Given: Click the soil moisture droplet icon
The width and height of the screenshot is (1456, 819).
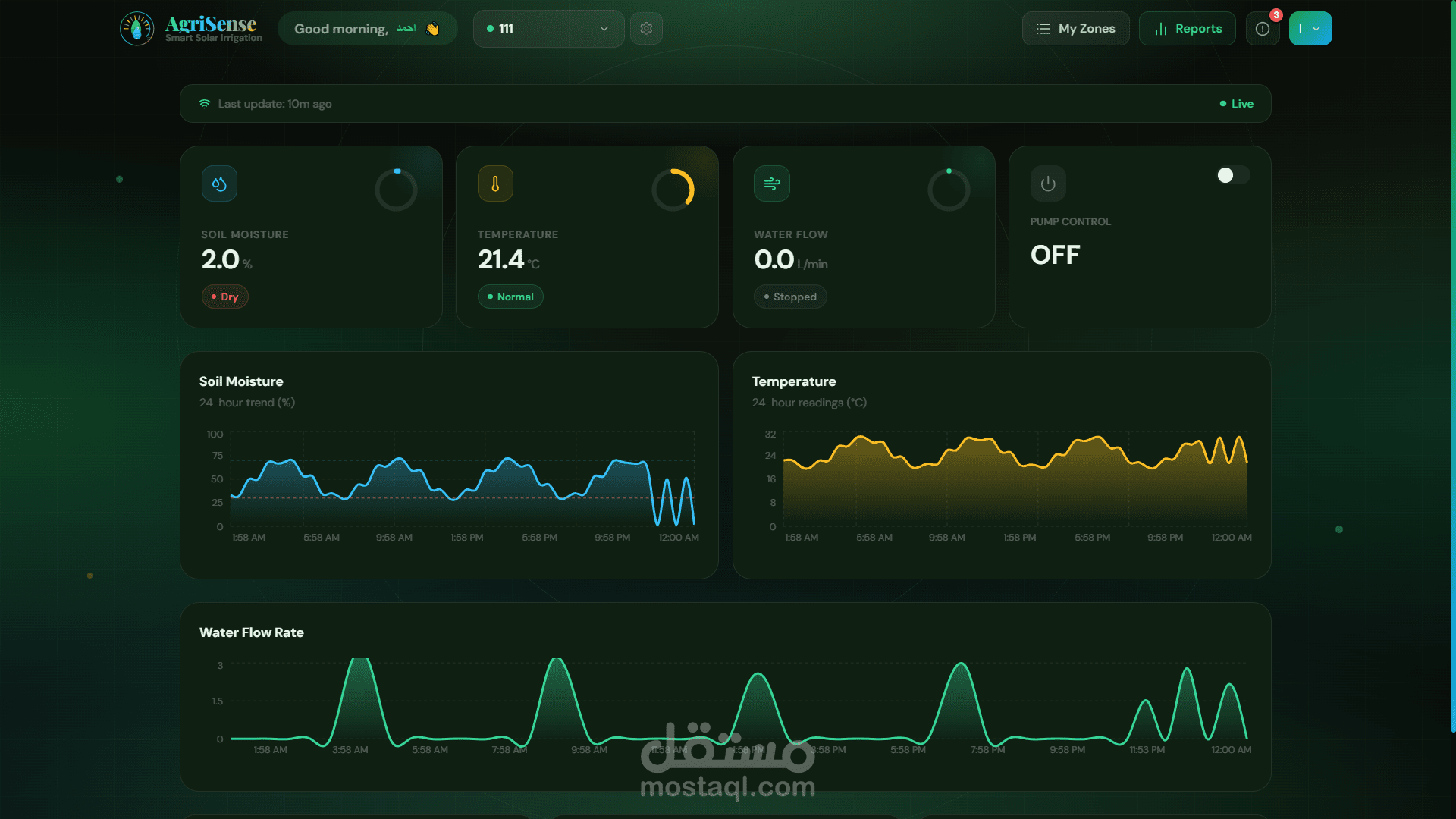Looking at the screenshot, I should tap(219, 184).
